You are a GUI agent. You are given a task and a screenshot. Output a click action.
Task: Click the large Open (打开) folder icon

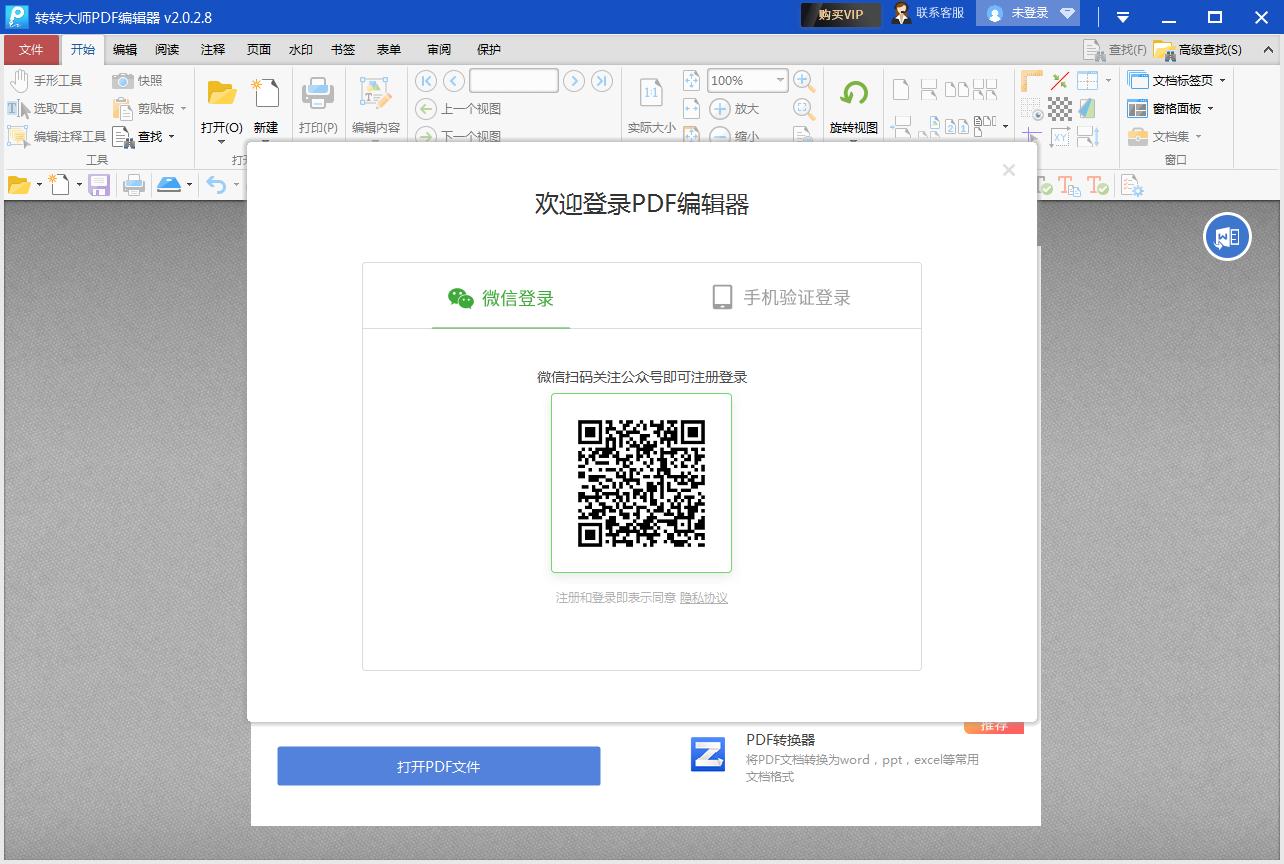pyautogui.click(x=222, y=94)
